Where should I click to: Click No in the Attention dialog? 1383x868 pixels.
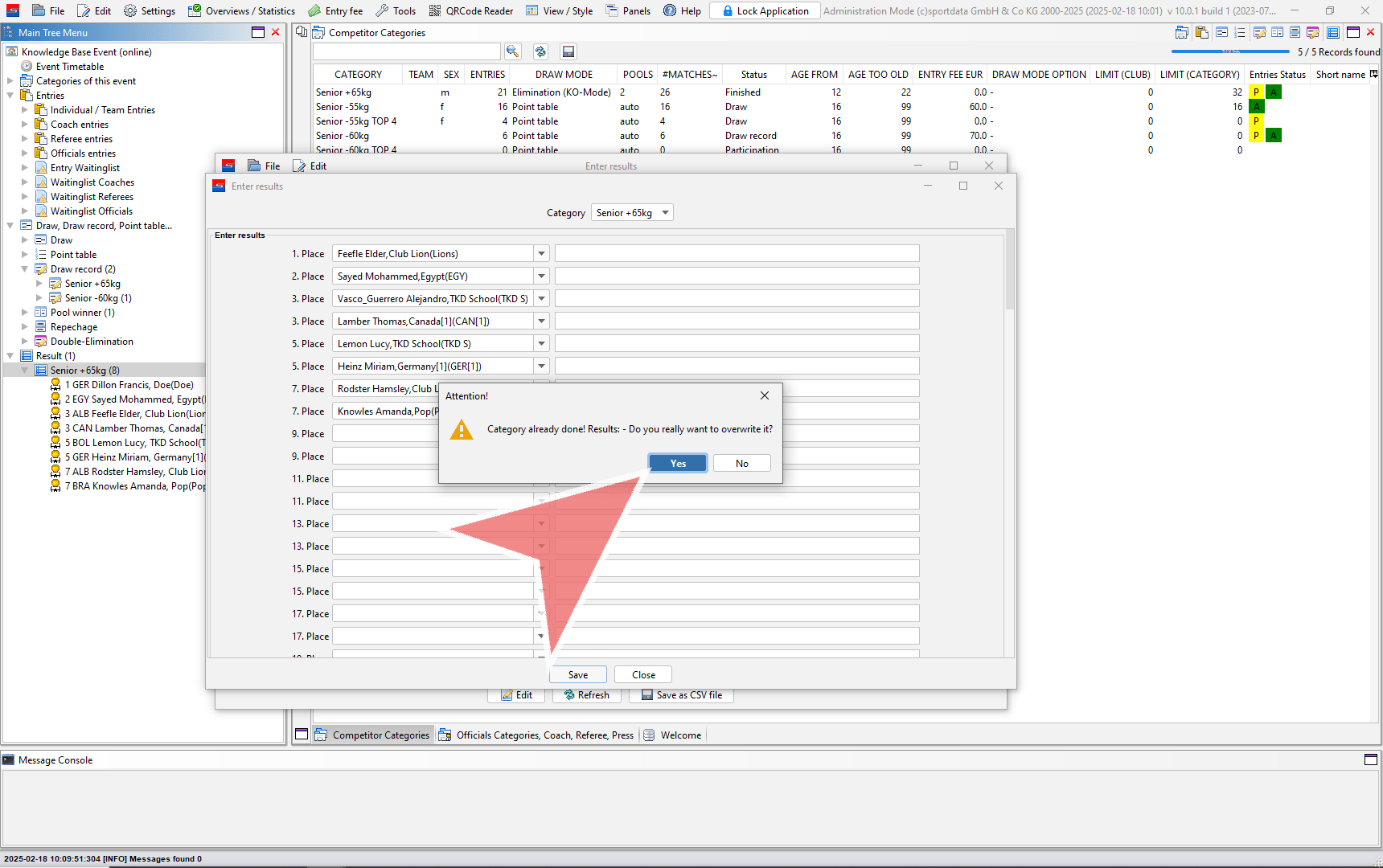click(x=741, y=464)
